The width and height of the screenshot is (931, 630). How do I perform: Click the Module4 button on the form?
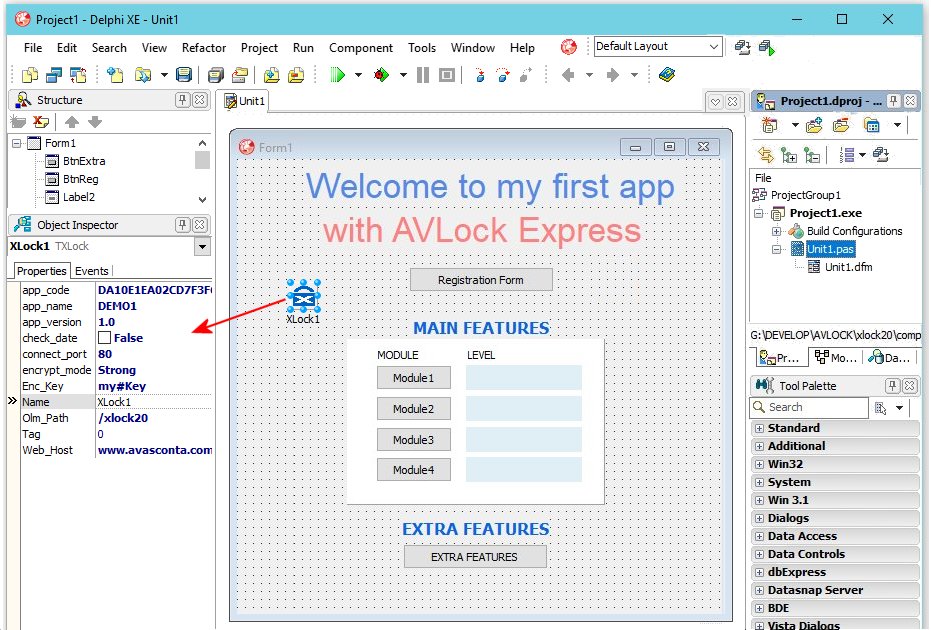coord(413,470)
